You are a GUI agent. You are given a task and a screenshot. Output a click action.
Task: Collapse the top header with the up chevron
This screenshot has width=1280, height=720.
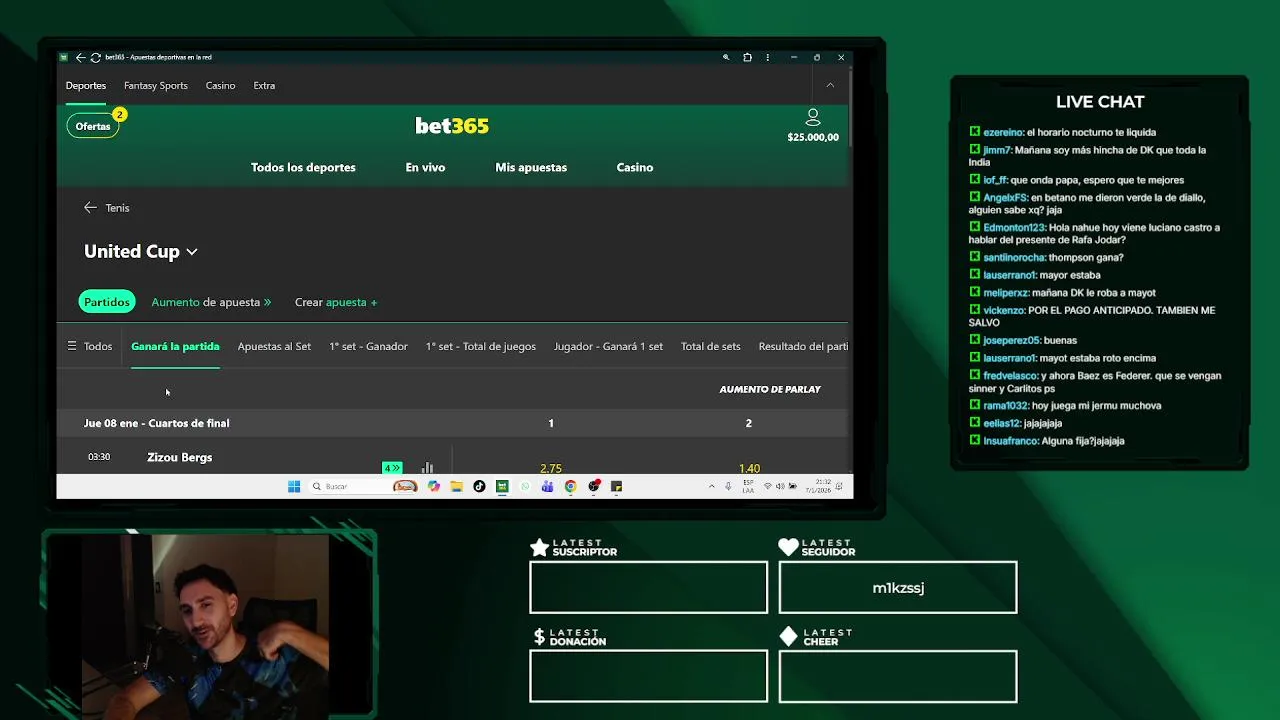point(830,85)
